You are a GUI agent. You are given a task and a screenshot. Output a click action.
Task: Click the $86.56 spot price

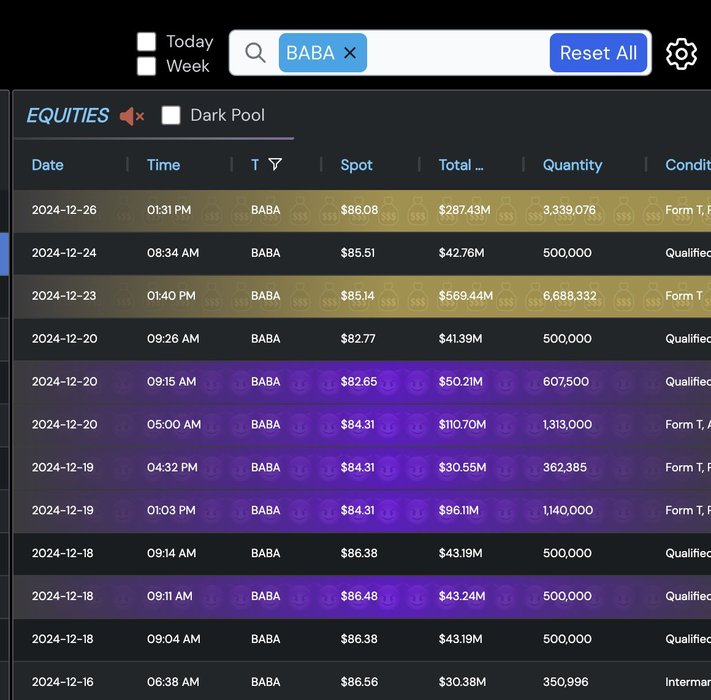coord(359,682)
